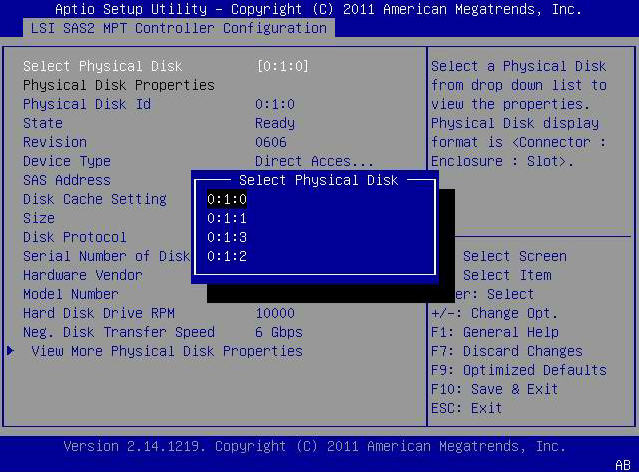The width and height of the screenshot is (639, 472).
Task: Open View More Physical Disk Properties submenu
Action: click(167, 351)
